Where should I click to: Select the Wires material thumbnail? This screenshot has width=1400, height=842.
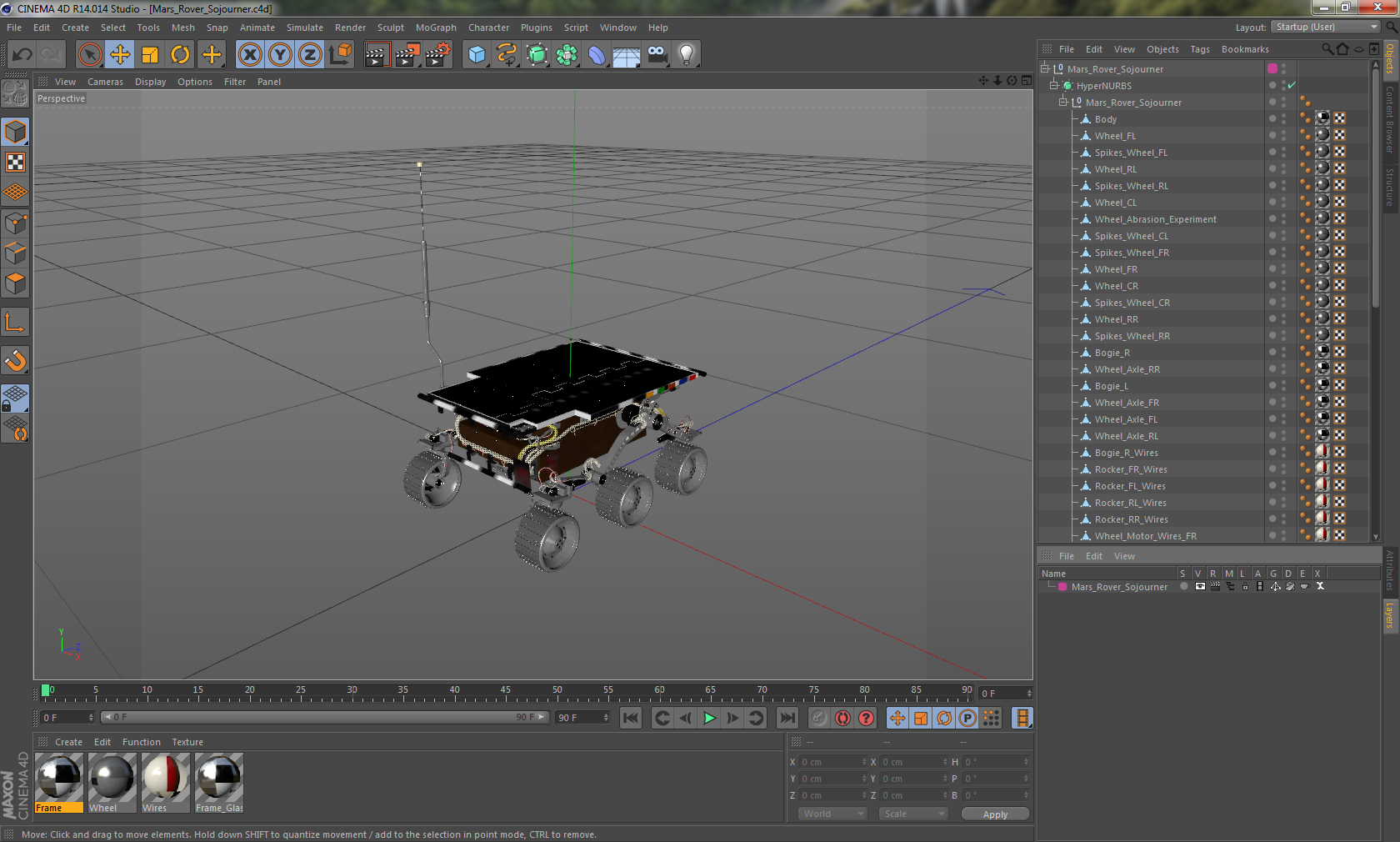click(166, 783)
